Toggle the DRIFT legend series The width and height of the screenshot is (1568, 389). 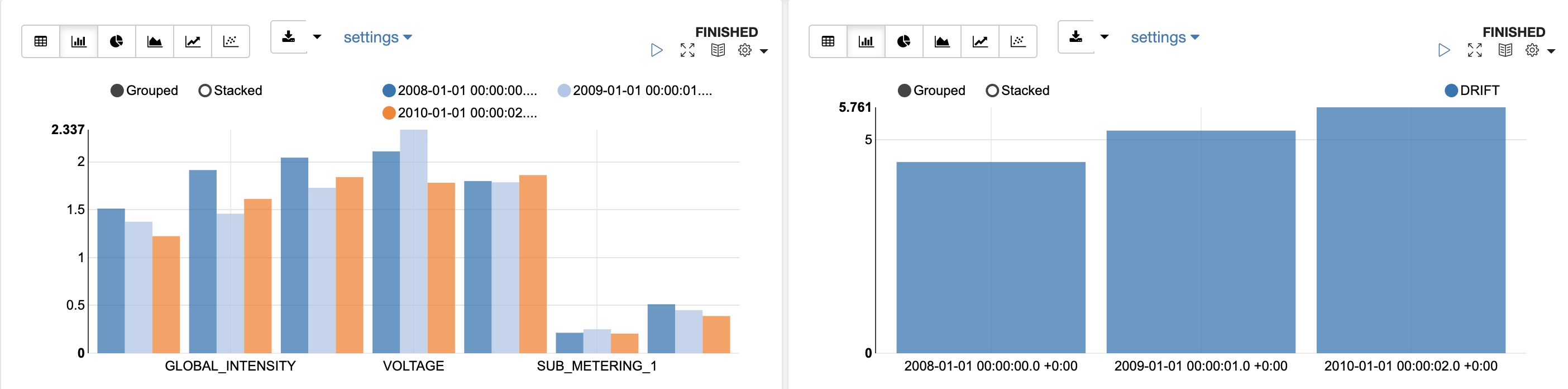(1451, 91)
